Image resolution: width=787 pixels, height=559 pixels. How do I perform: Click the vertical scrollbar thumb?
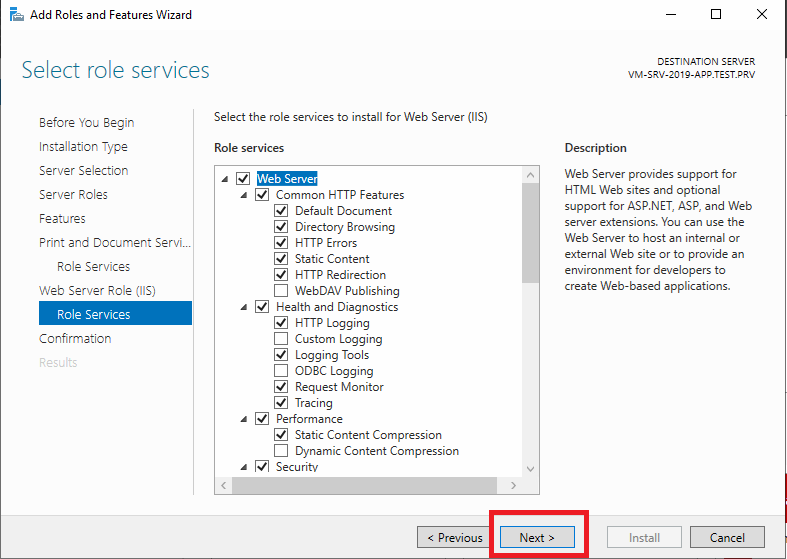point(531,233)
